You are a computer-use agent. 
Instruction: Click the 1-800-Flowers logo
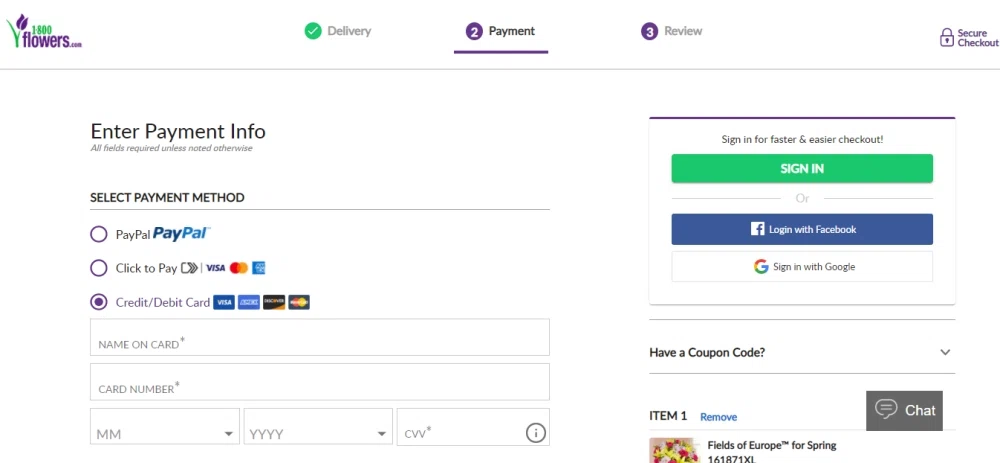click(x=43, y=32)
